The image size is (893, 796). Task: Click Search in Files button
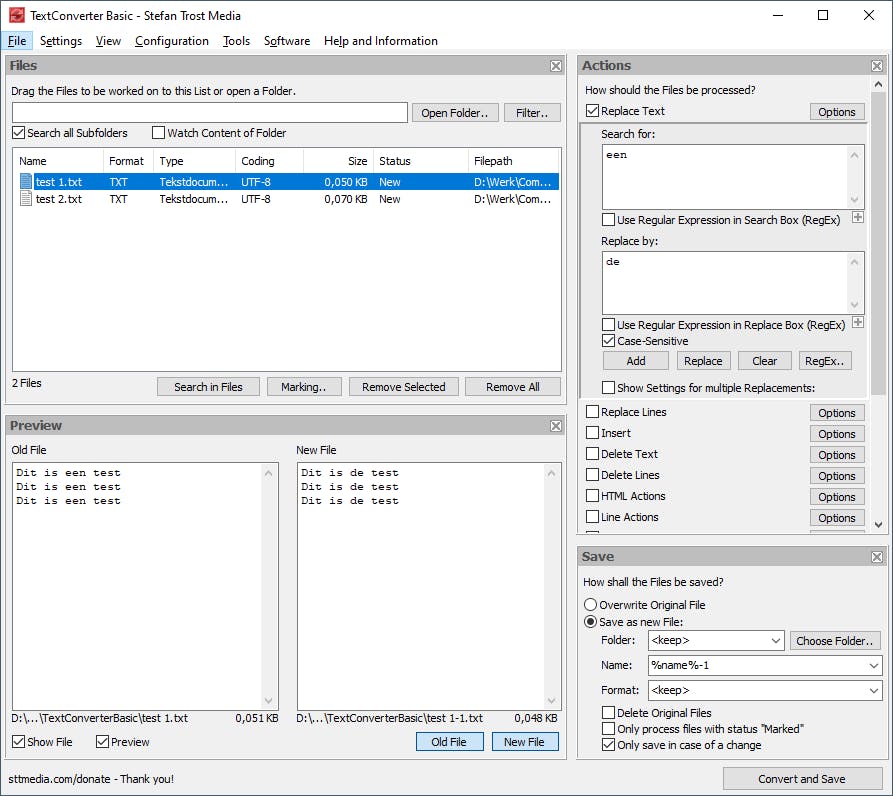click(208, 387)
